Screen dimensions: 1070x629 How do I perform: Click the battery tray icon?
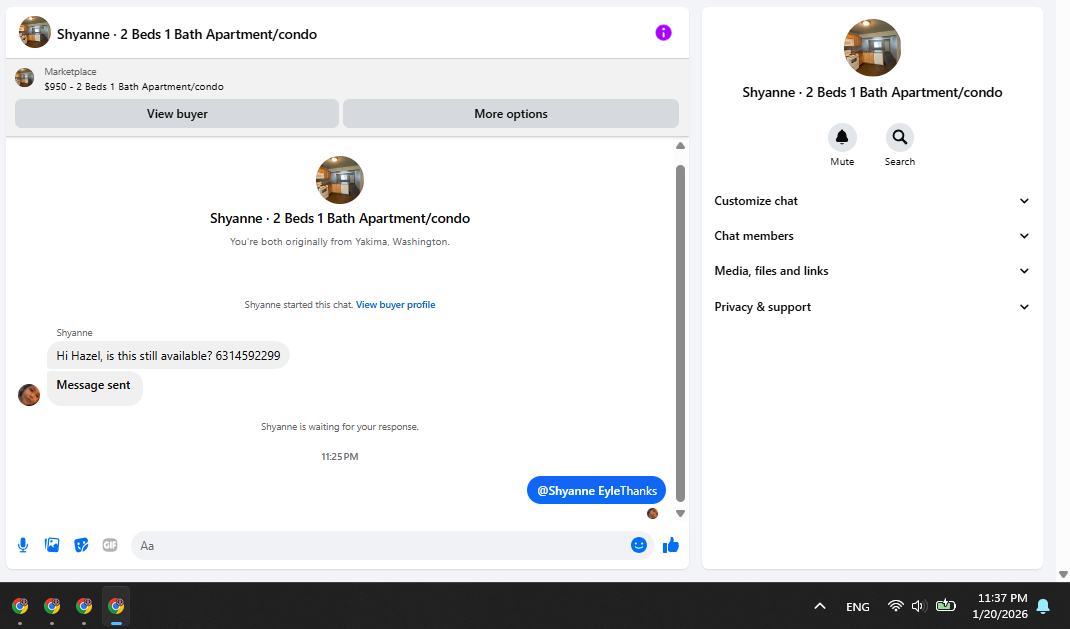[x=945, y=605]
